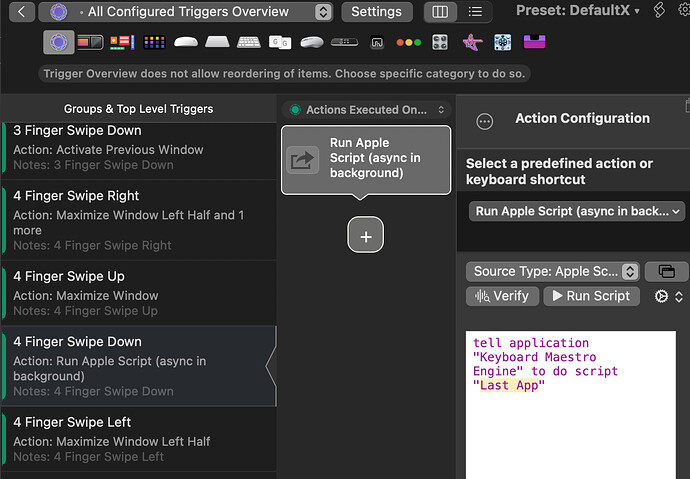This screenshot has height=479, width=690.
Task: Click the stepper arrows beside script gear
Action: (x=679, y=297)
